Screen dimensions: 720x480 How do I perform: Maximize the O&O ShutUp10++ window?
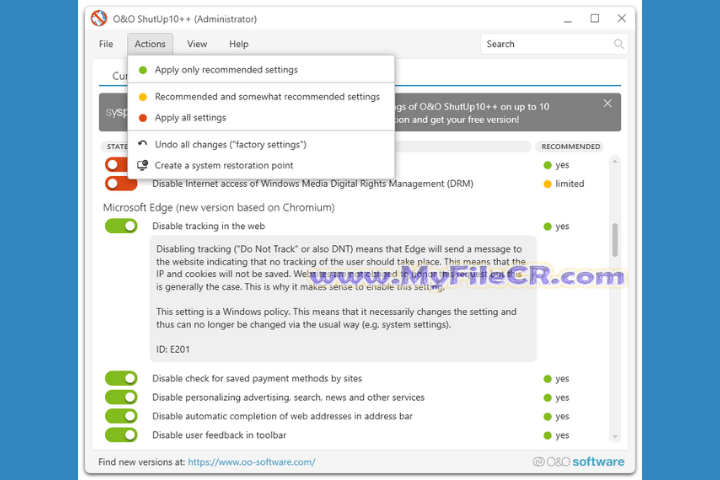click(595, 18)
